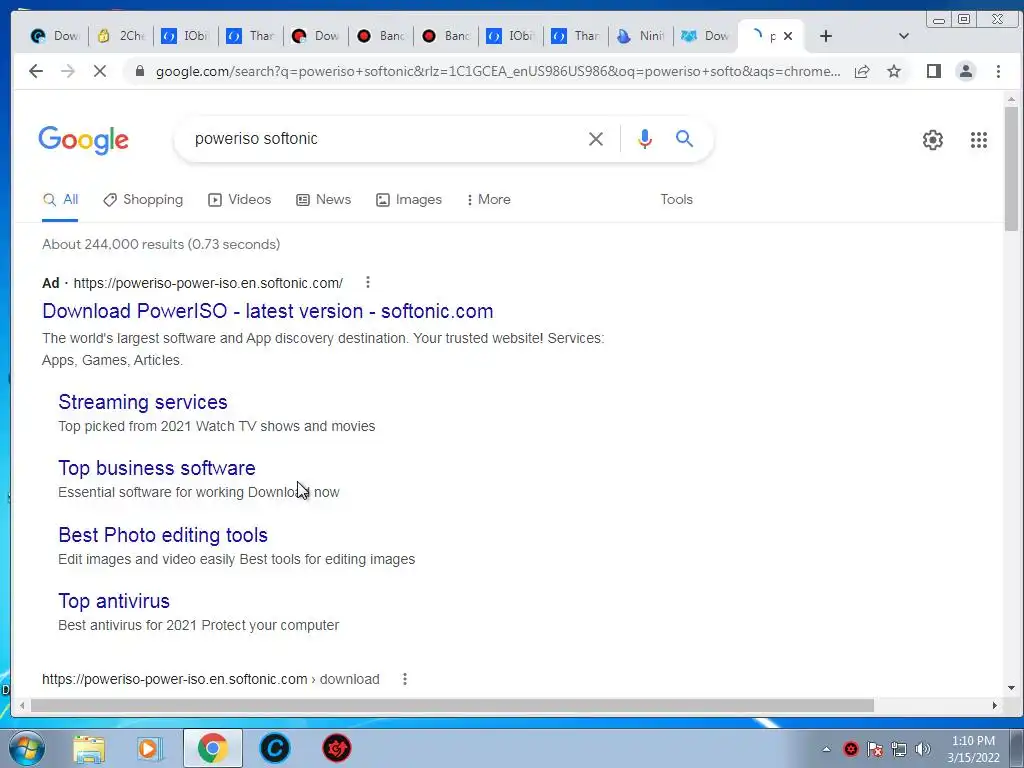Screen dimensions: 1024x768
Task: Open the Chrome profile avatar menu
Action: coord(966,71)
